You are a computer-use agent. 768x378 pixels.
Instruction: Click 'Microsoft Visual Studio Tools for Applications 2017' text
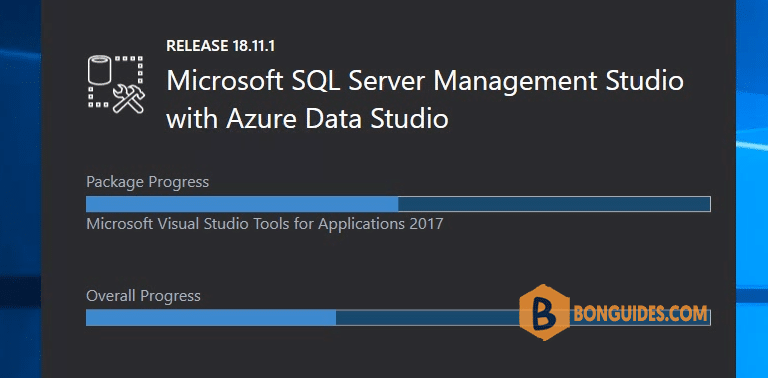point(264,224)
